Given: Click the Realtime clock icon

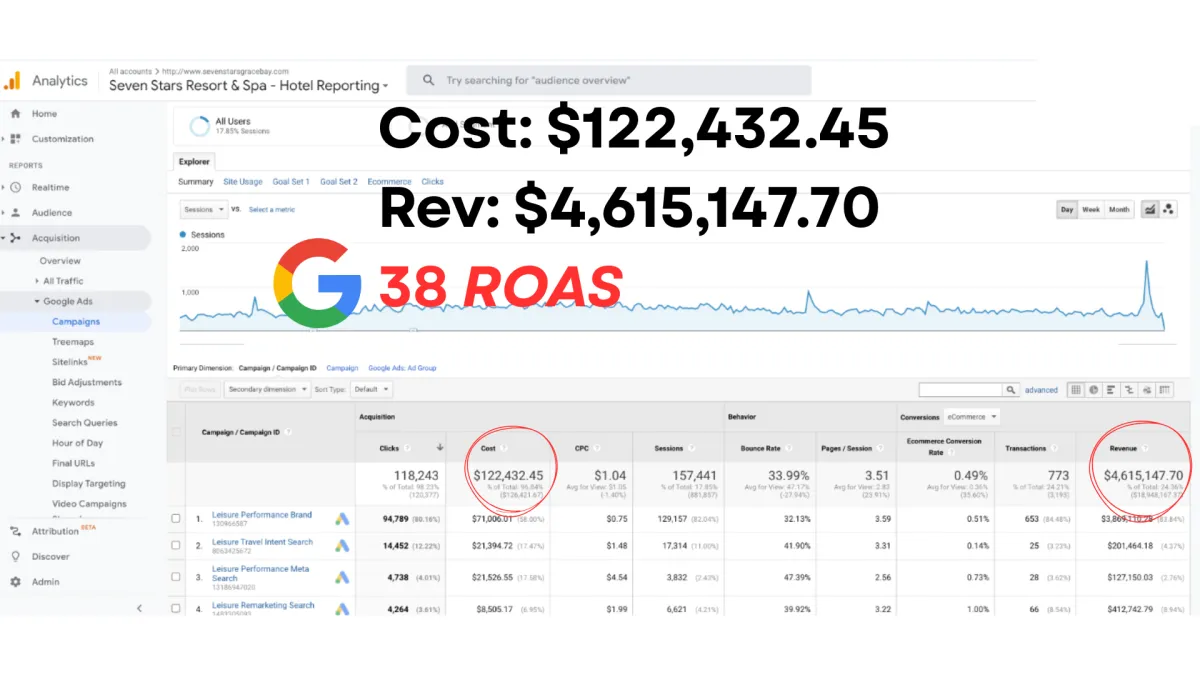Looking at the screenshot, I should pyautogui.click(x=16, y=187).
